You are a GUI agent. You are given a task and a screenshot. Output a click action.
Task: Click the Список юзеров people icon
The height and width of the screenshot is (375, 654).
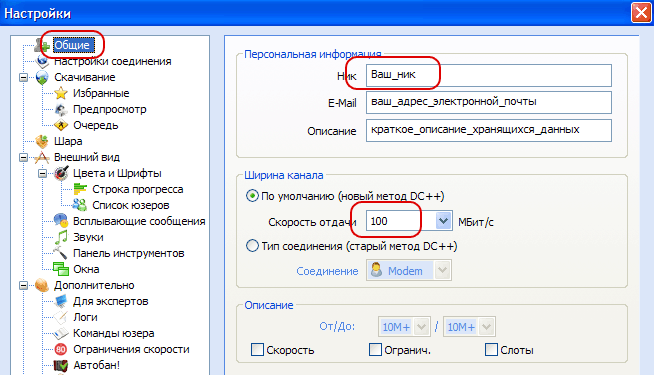point(80,205)
